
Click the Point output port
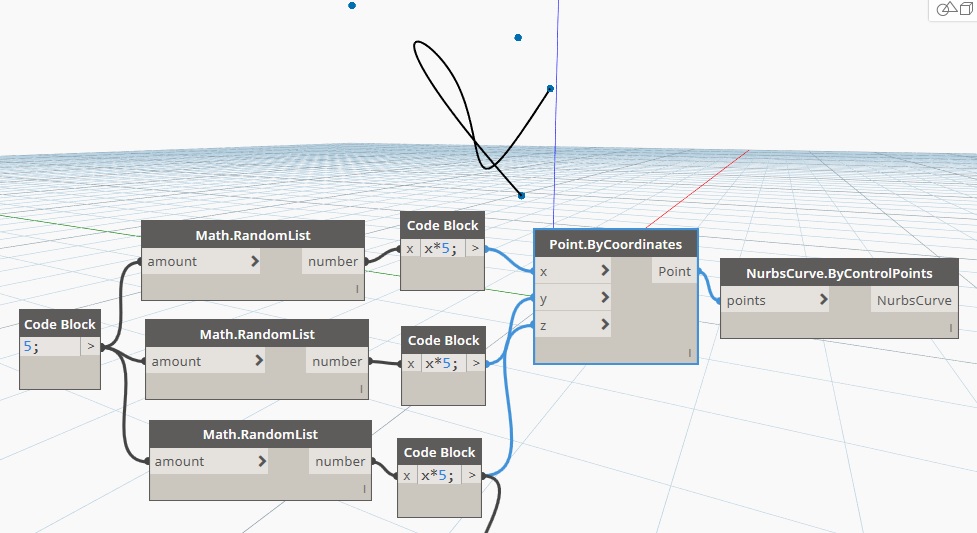674,272
